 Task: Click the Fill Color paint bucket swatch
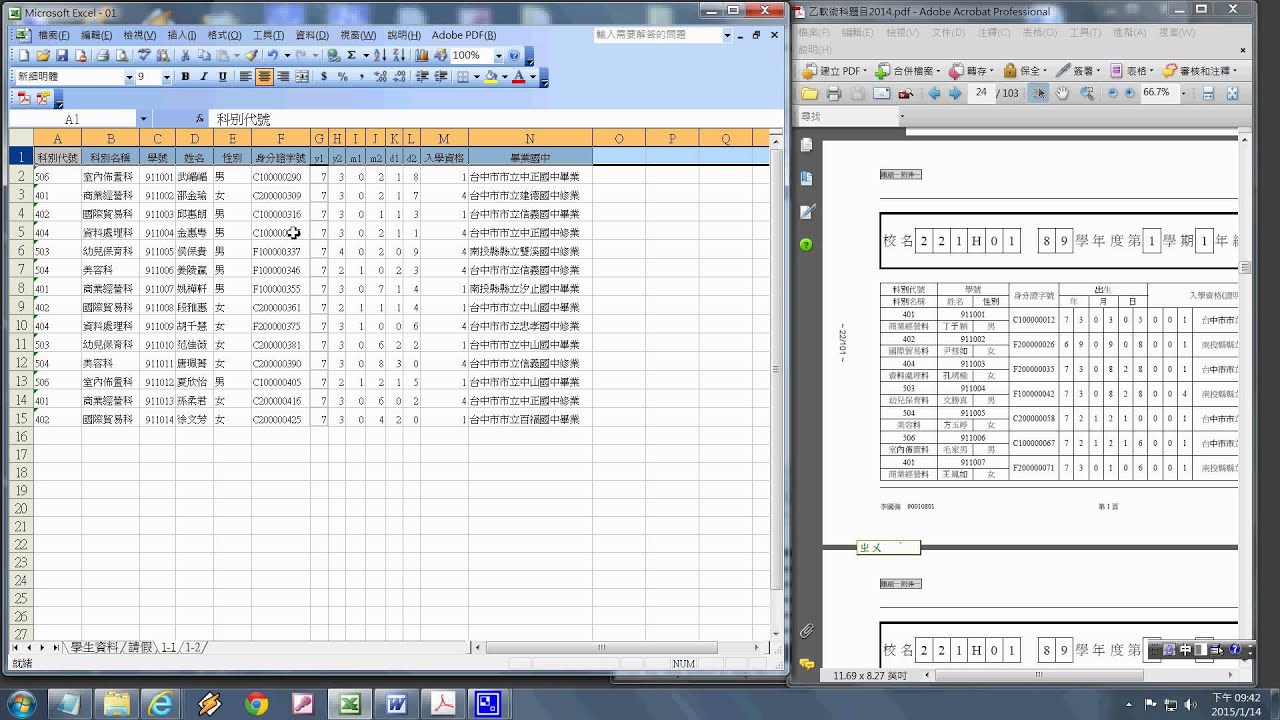coord(490,76)
